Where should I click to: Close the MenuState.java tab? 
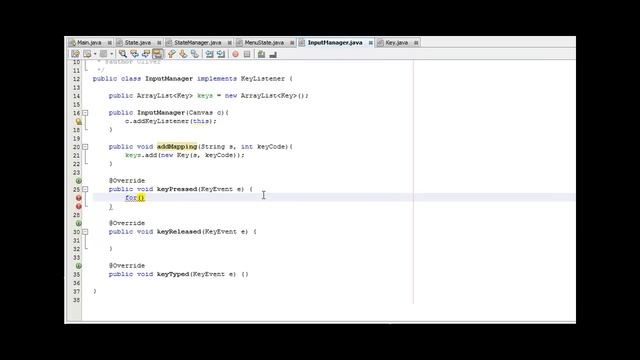(x=292, y=42)
